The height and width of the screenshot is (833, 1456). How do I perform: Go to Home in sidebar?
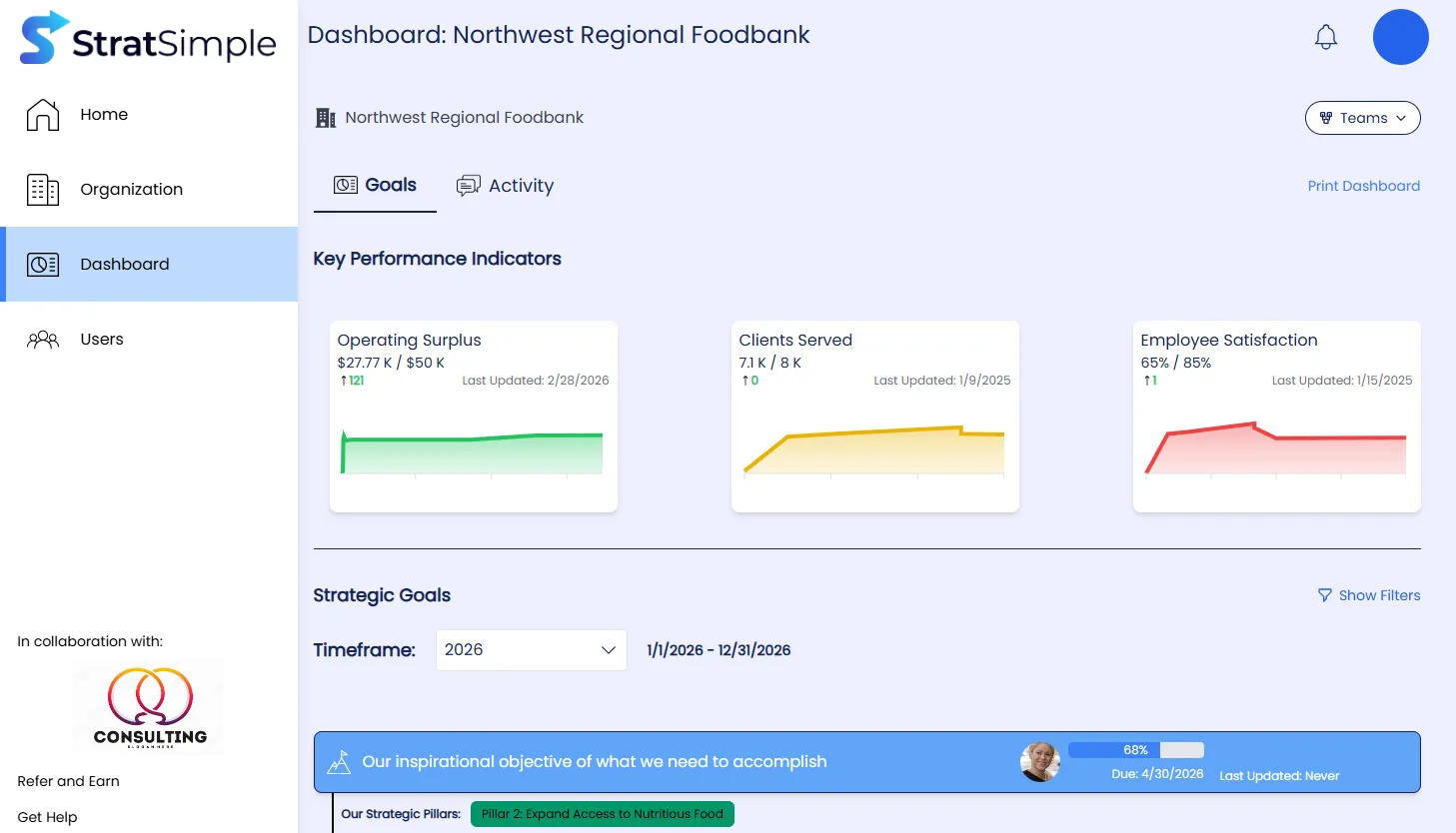149,115
